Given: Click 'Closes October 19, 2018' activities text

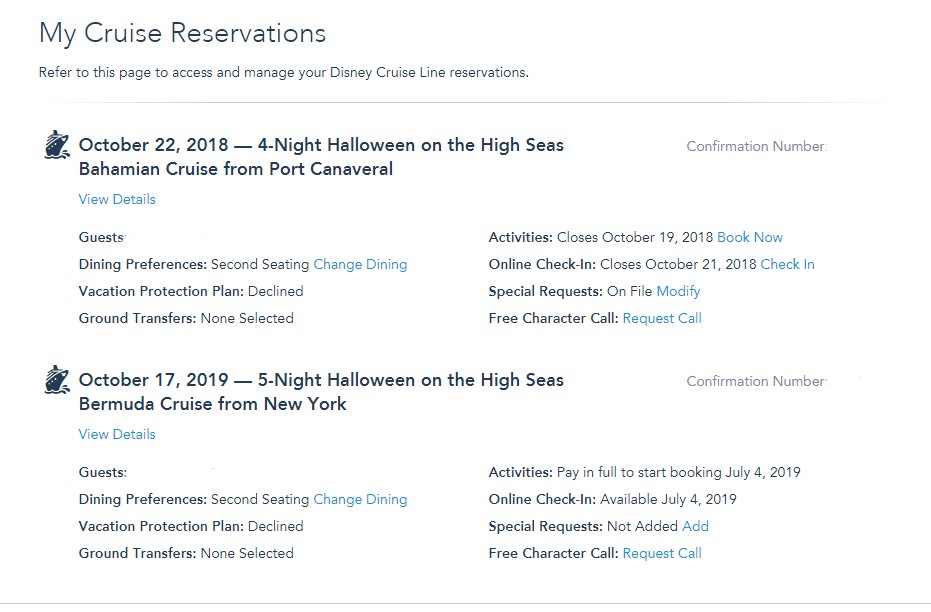Looking at the screenshot, I should pyautogui.click(x=635, y=237).
